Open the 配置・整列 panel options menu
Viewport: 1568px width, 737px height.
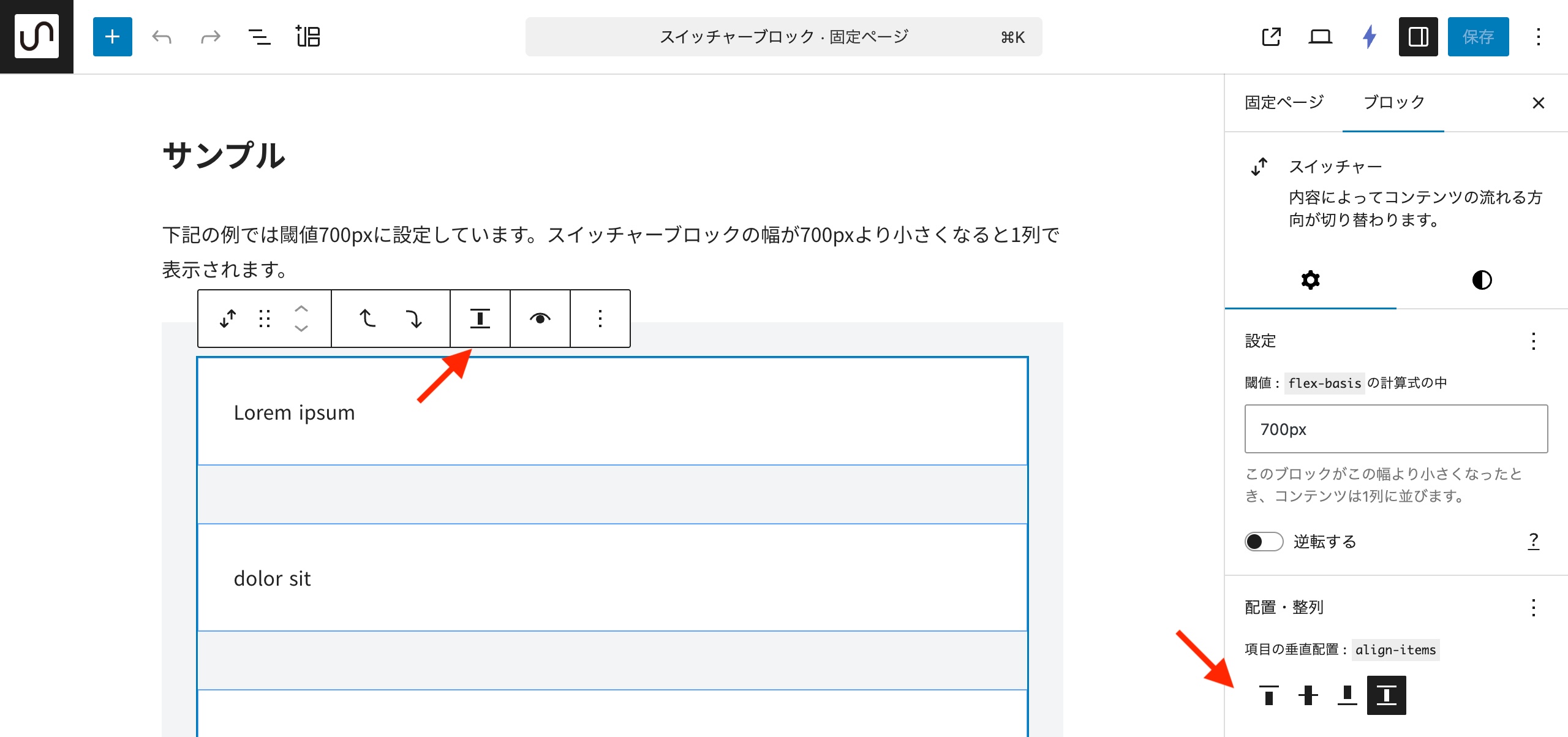[x=1533, y=608]
